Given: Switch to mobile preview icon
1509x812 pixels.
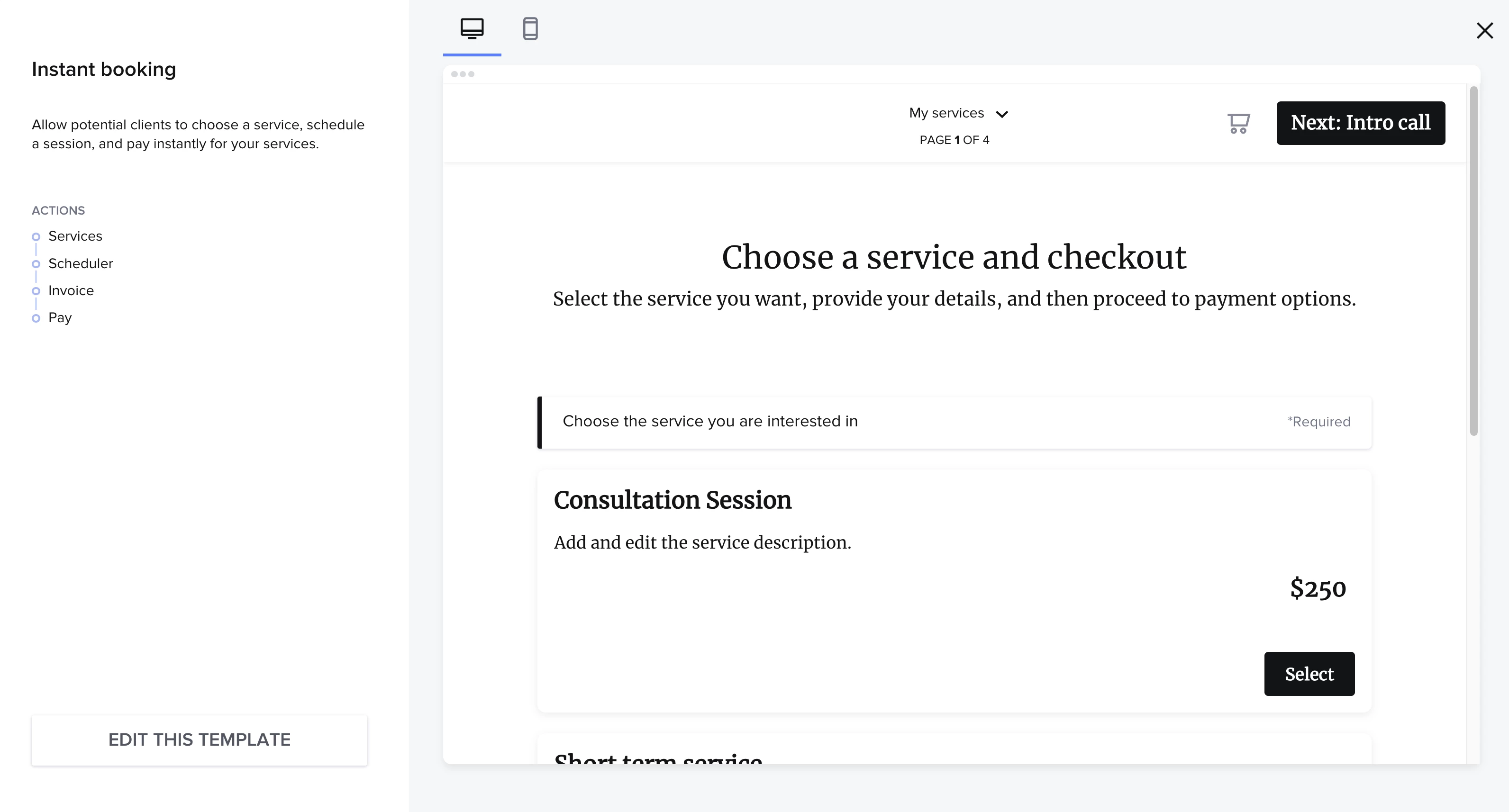Looking at the screenshot, I should (x=530, y=28).
